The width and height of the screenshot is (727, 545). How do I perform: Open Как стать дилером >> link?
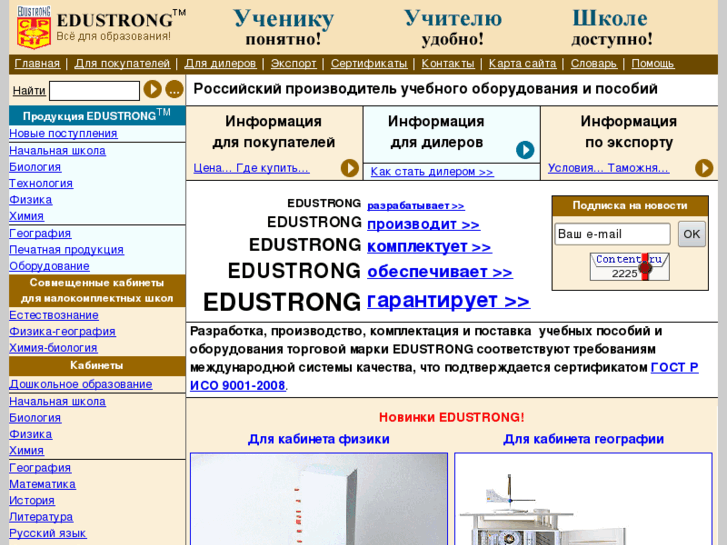pos(432,172)
